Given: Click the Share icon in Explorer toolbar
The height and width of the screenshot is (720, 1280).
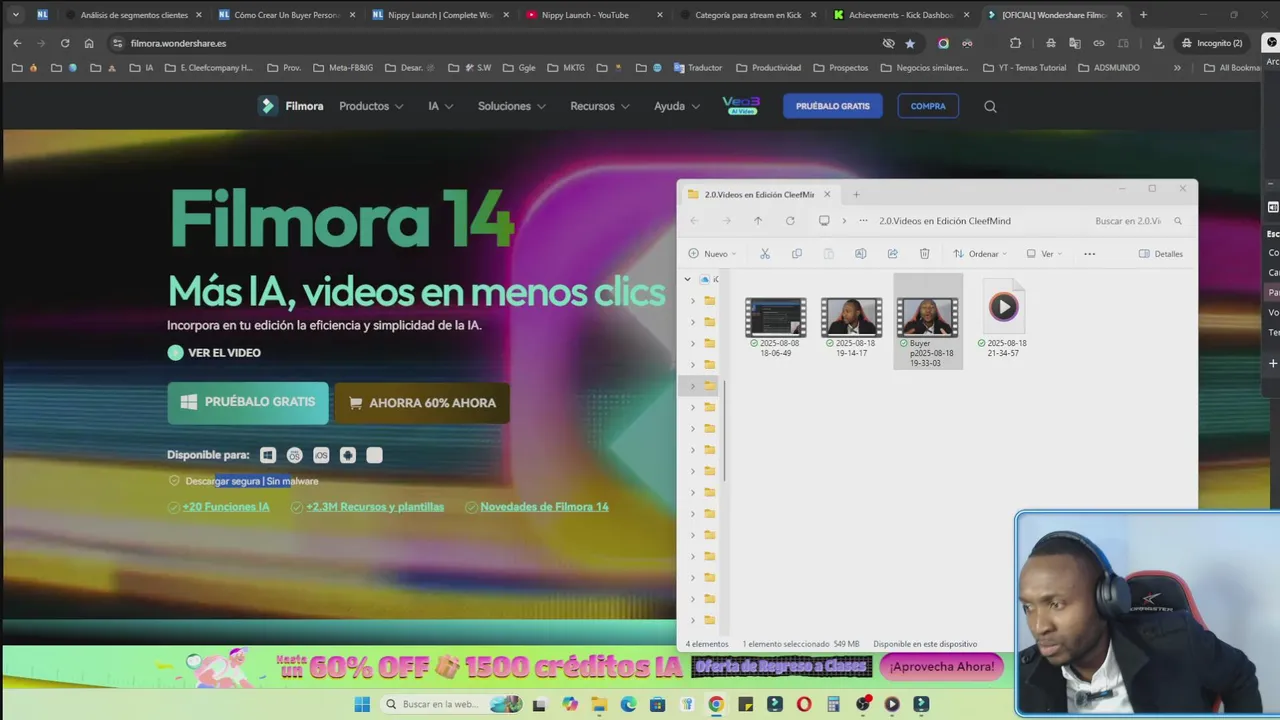Looking at the screenshot, I should coord(892,254).
